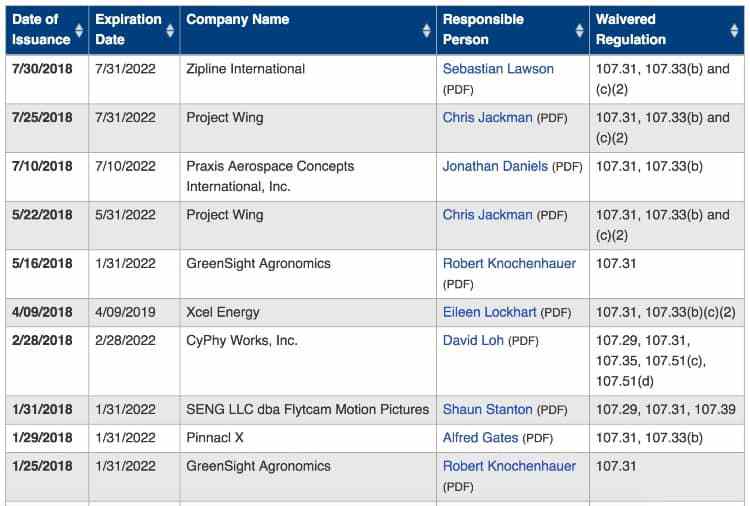Viewport: 750px width, 506px height.
Task: Click the Eileen Lockhart link
Action: 489,312
